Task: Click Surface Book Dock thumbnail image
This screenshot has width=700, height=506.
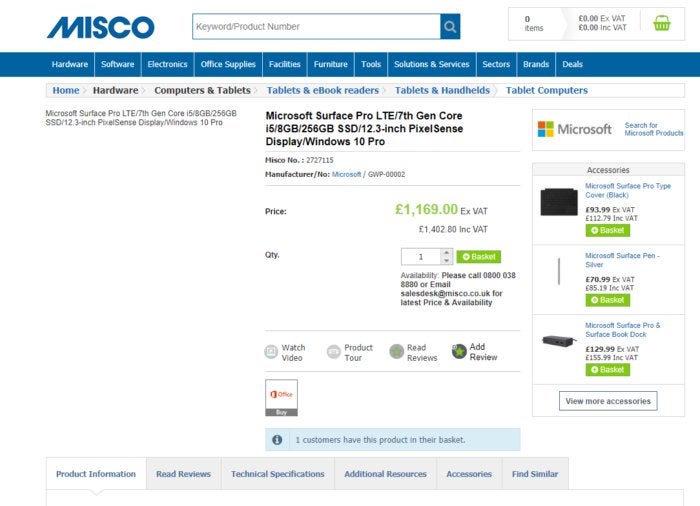Action: pos(558,341)
